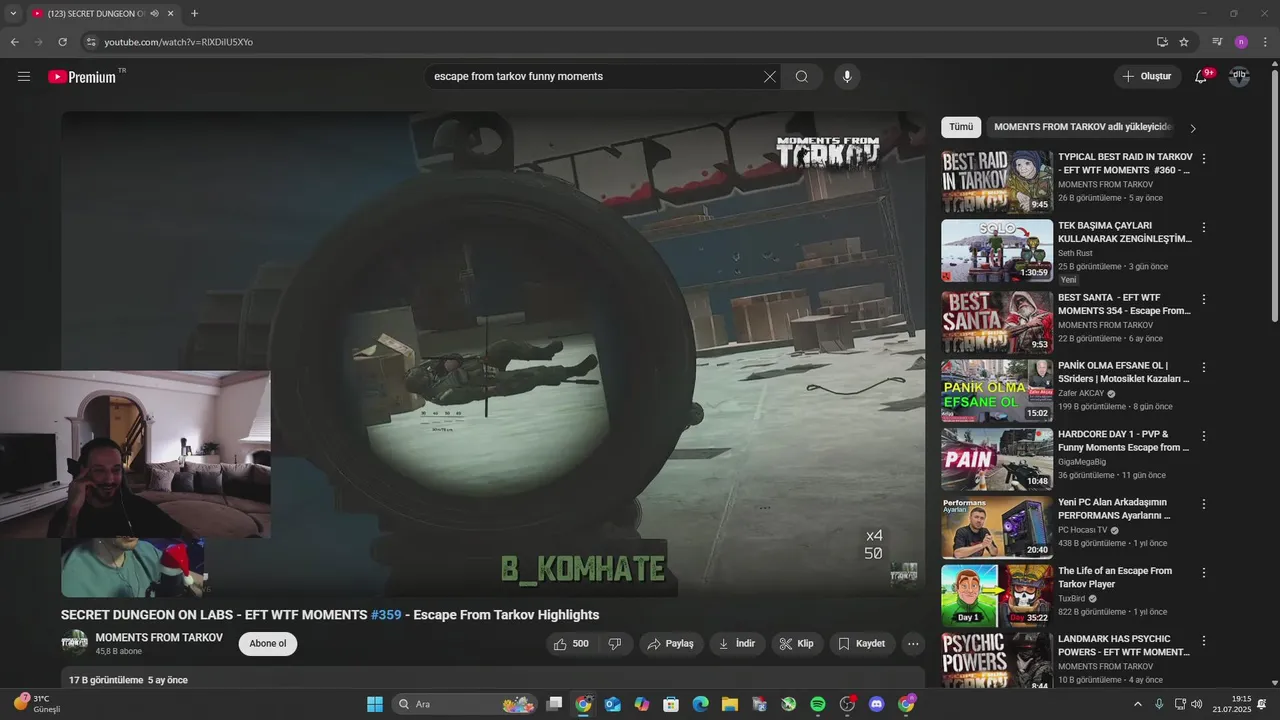Navigate back in Chrome
Viewport: 1280px width, 720px height.
tap(14, 42)
